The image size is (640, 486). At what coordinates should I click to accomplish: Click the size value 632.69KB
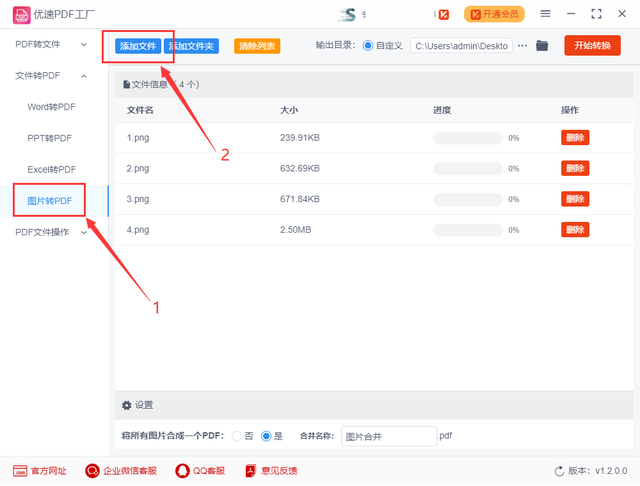pyautogui.click(x=300, y=169)
